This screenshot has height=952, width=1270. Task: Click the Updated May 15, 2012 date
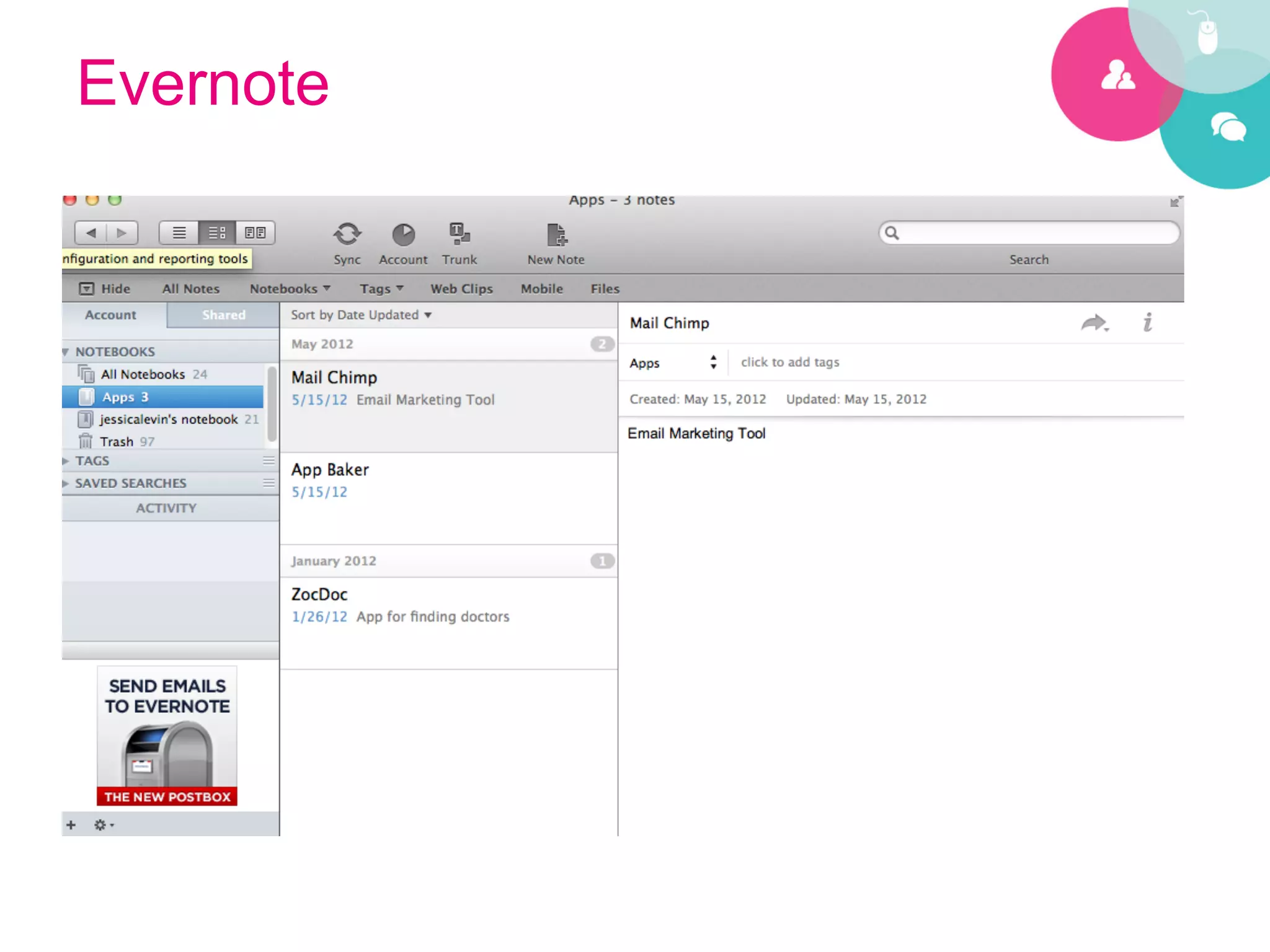click(856, 399)
